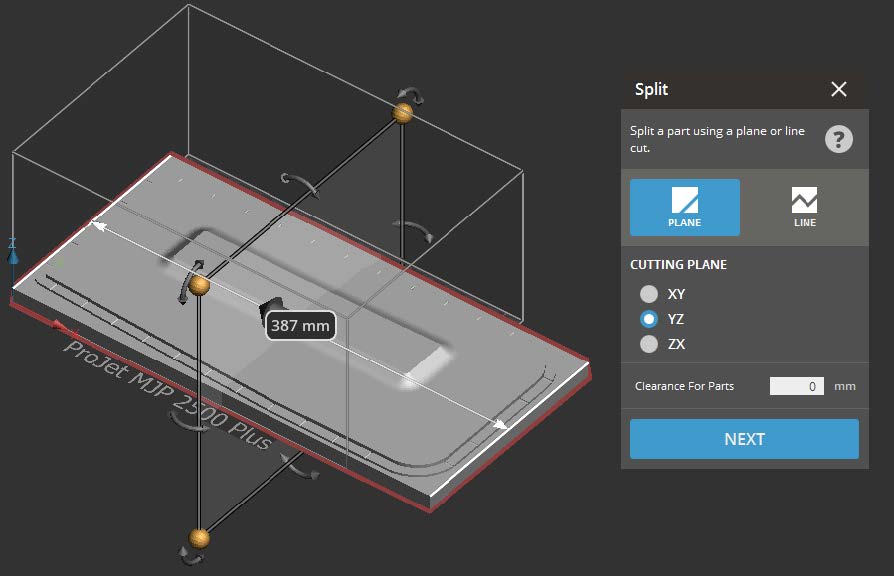This screenshot has height=576, width=894.
Task: Select the ZX cutting plane option
Action: click(x=649, y=344)
